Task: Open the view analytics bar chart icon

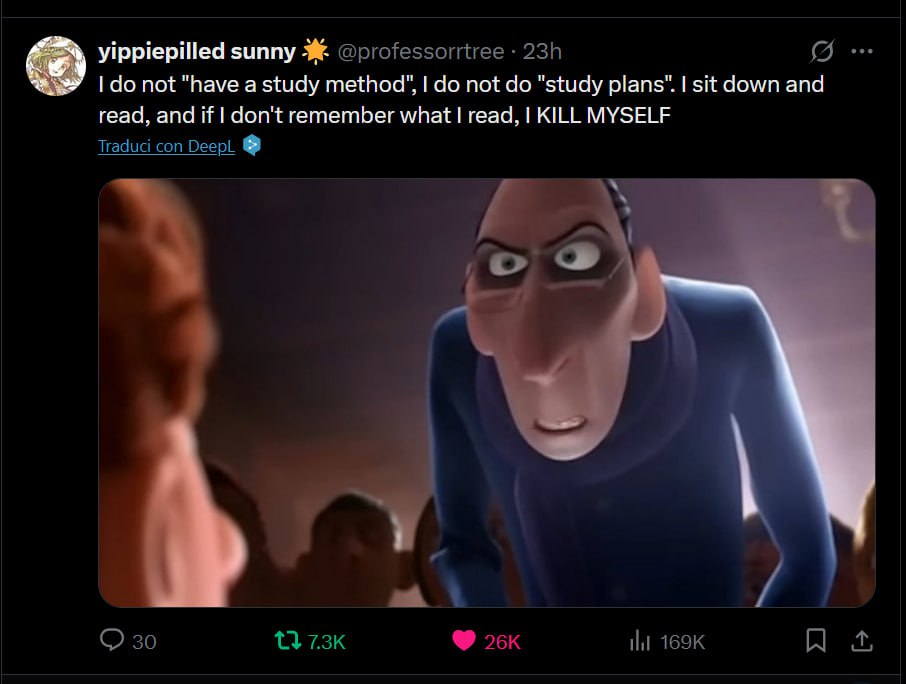Action: pos(640,641)
